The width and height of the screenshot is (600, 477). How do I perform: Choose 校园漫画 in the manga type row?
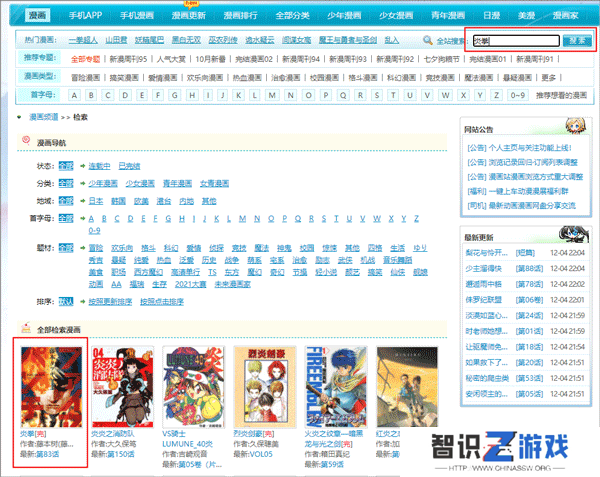[324, 78]
